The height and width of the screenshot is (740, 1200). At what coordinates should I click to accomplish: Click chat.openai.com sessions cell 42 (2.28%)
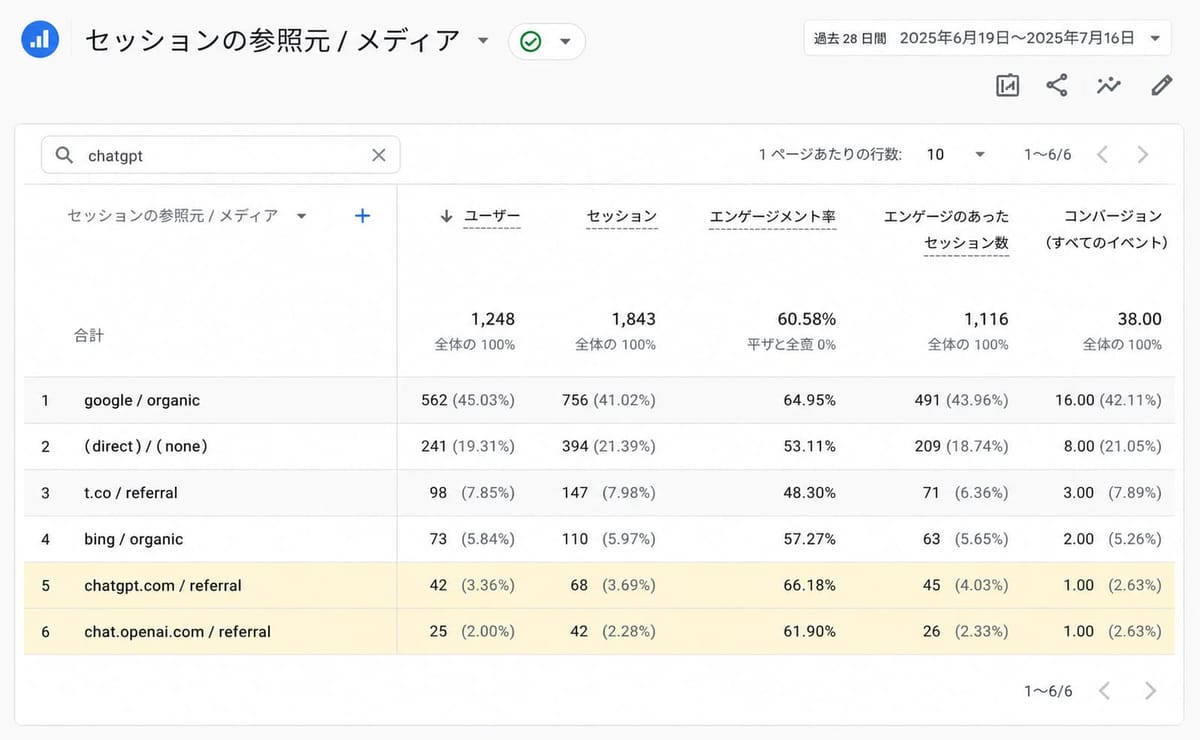613,632
